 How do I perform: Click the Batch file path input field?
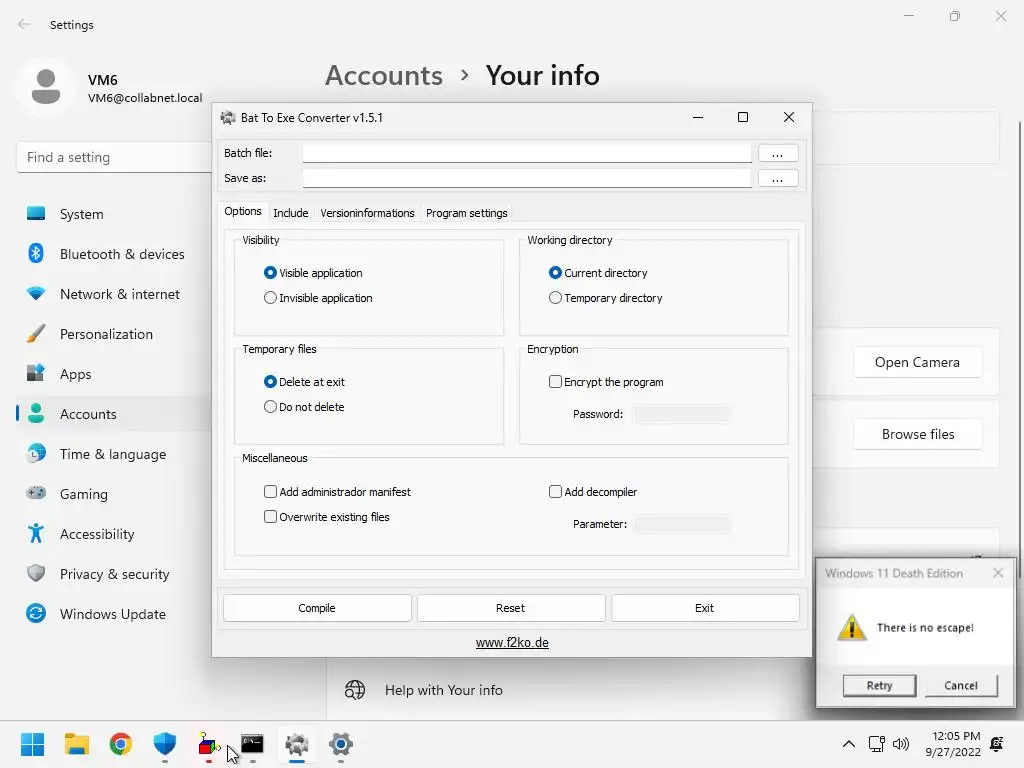coord(527,153)
